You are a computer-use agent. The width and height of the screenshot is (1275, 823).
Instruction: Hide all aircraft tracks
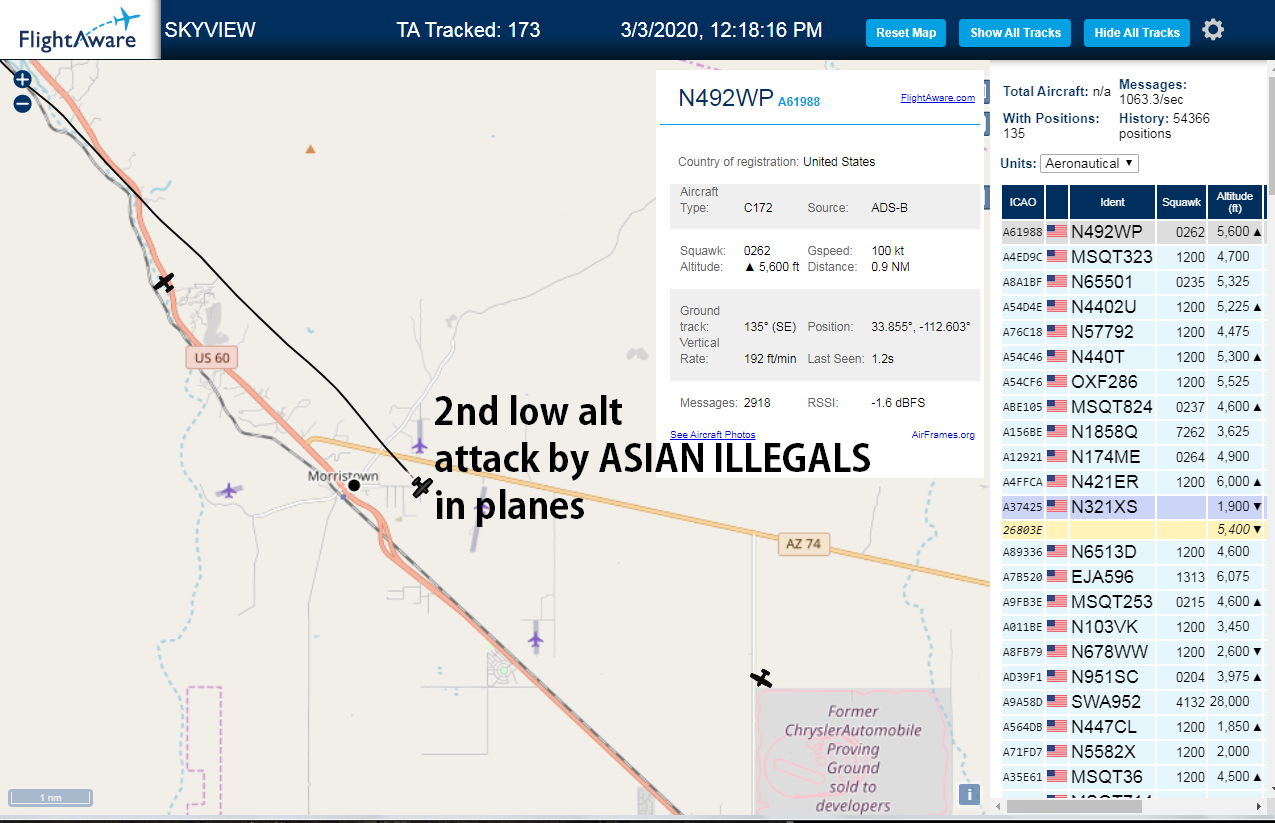tap(1137, 33)
